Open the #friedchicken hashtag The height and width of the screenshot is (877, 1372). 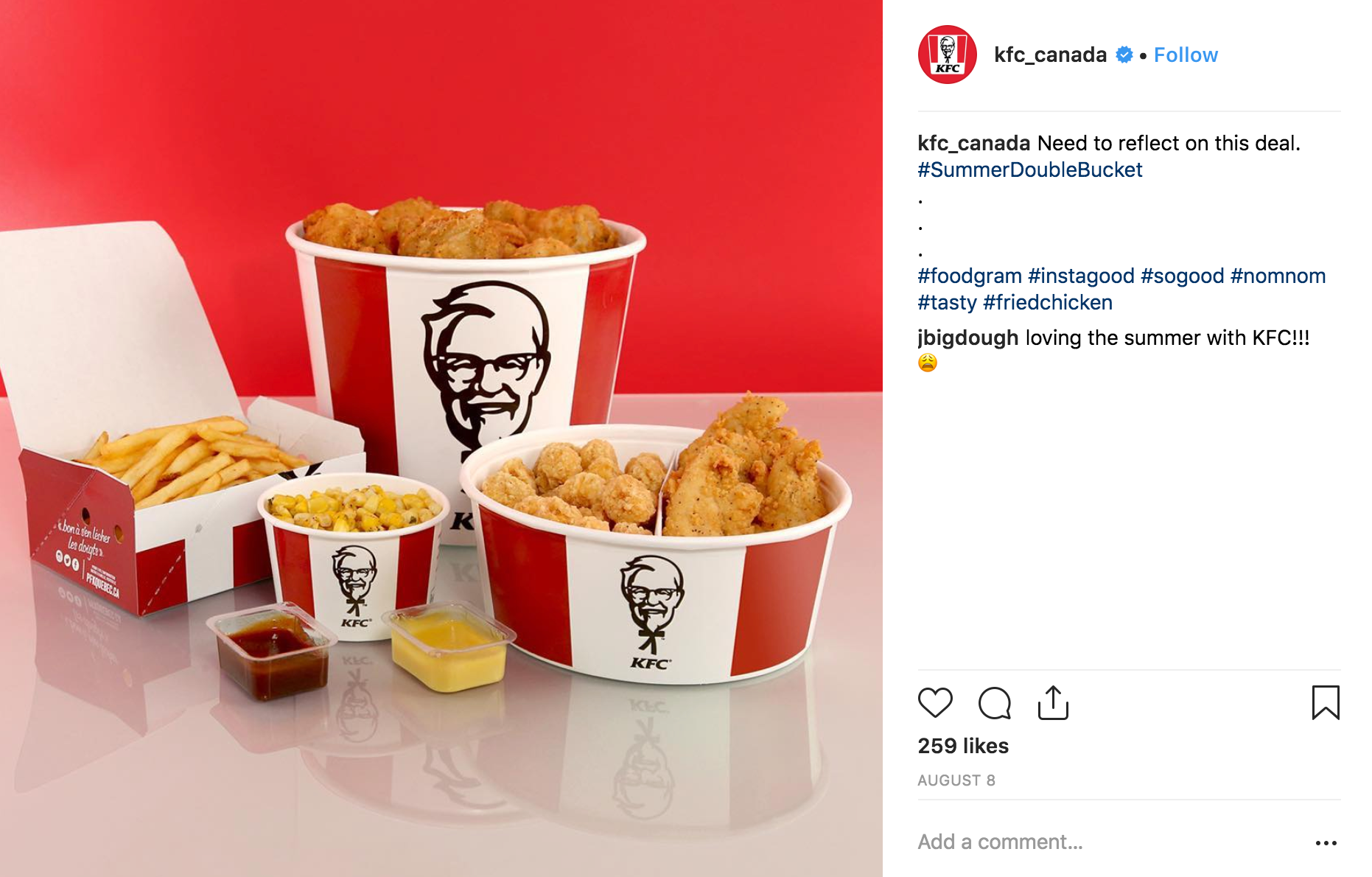coord(1048,302)
